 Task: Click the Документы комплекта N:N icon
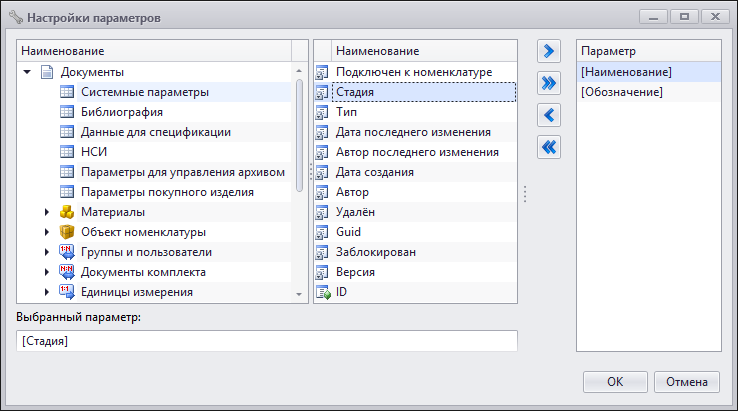pos(67,272)
